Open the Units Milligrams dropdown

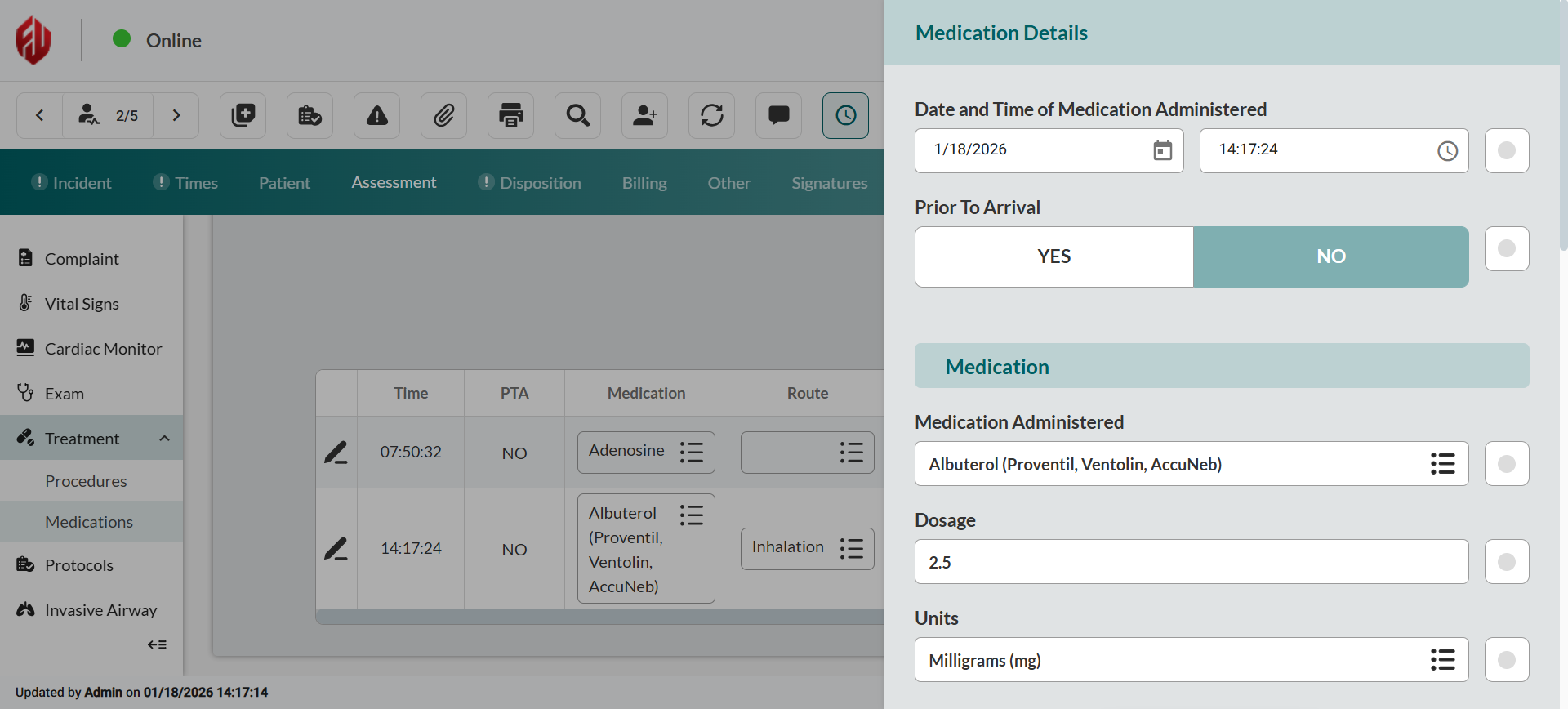click(1192, 660)
